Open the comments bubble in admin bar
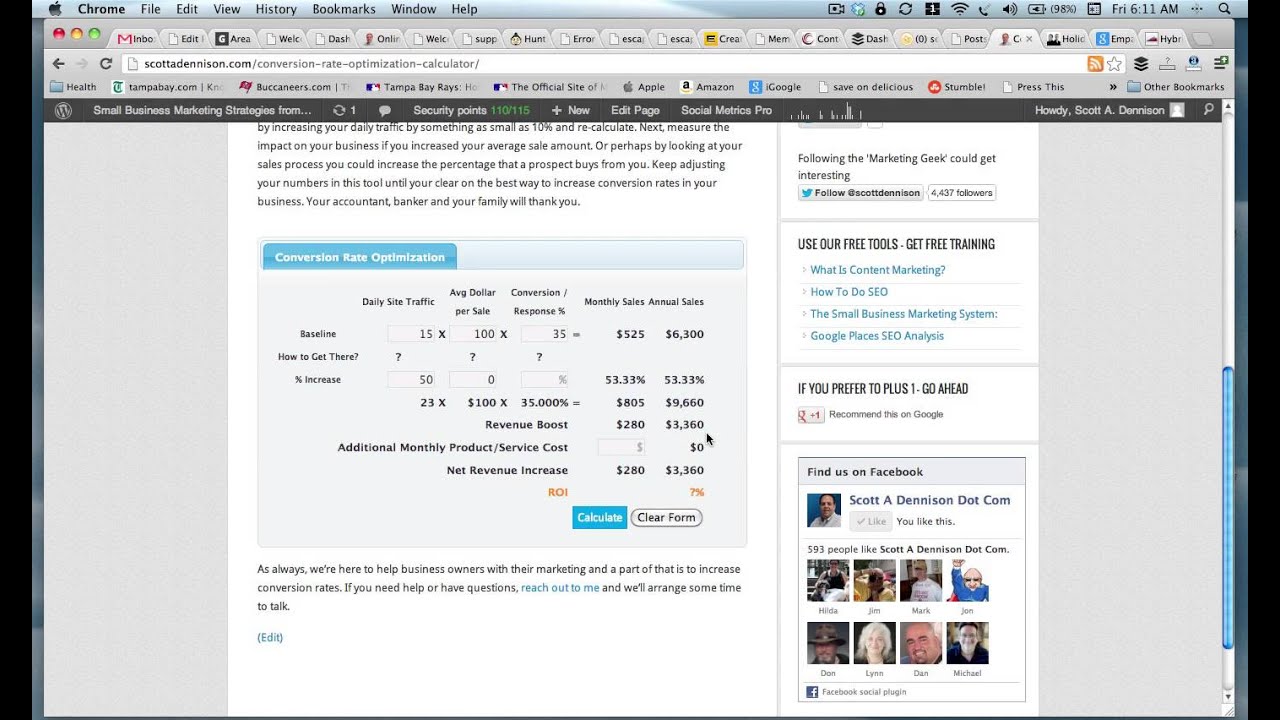 click(x=385, y=110)
